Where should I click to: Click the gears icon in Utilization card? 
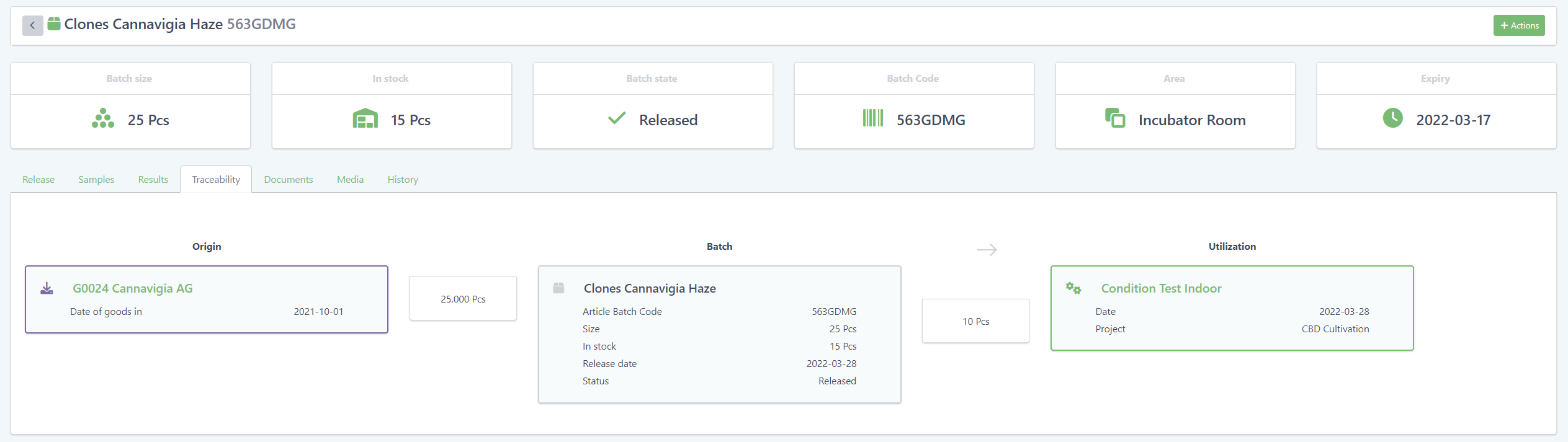tap(1073, 288)
